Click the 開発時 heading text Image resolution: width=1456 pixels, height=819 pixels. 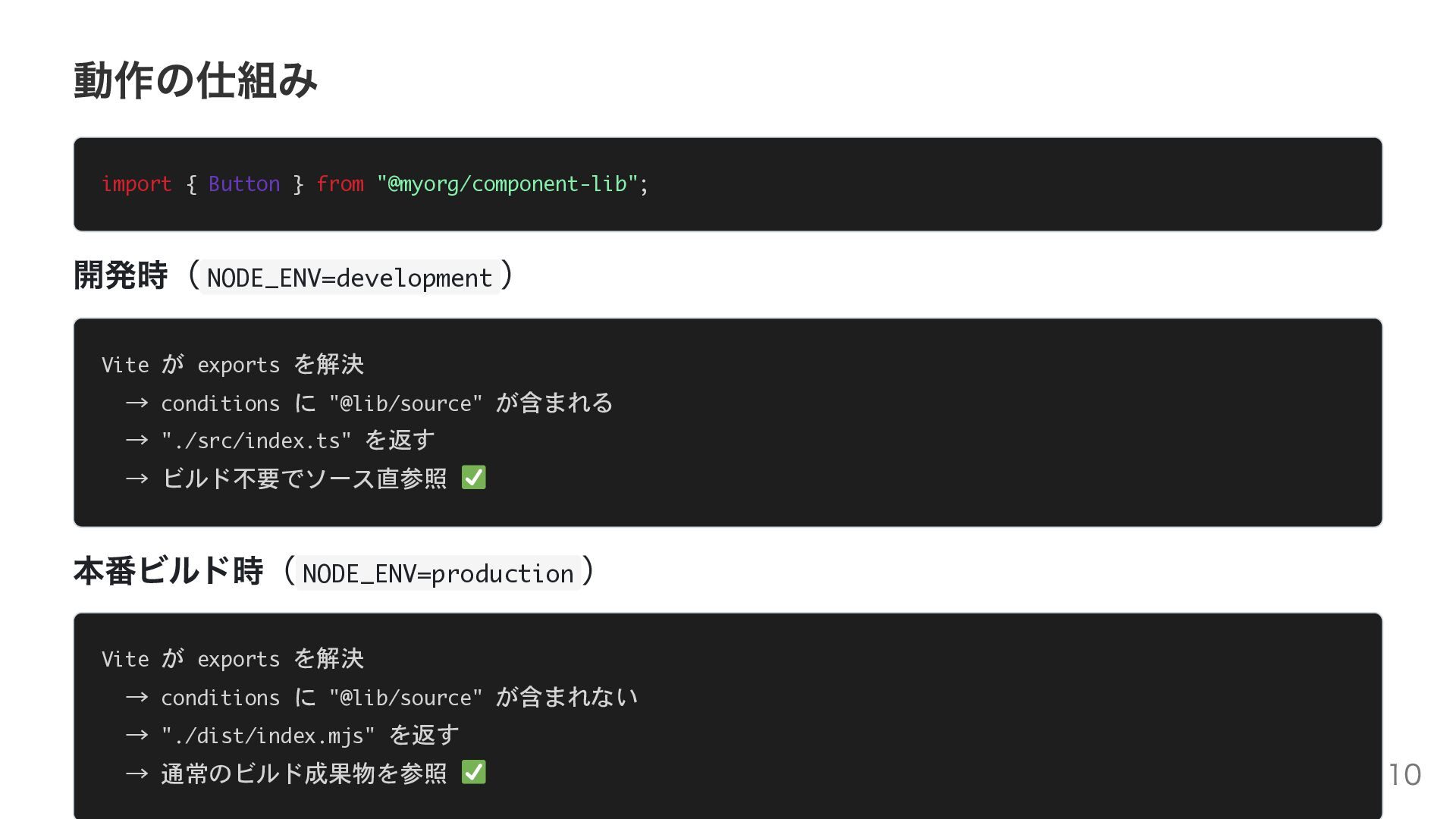tap(121, 275)
